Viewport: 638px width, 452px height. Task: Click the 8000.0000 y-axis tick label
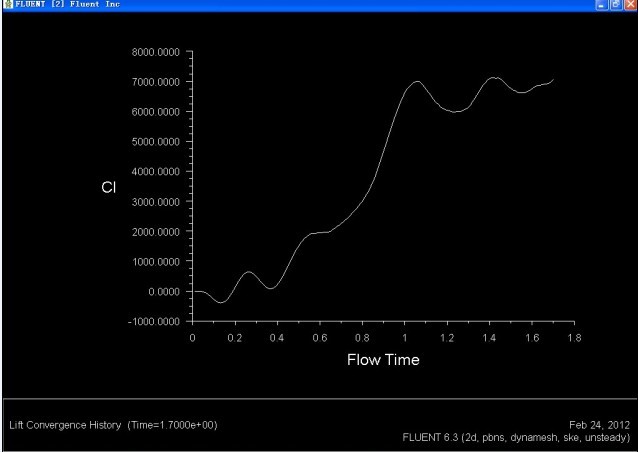click(x=155, y=51)
